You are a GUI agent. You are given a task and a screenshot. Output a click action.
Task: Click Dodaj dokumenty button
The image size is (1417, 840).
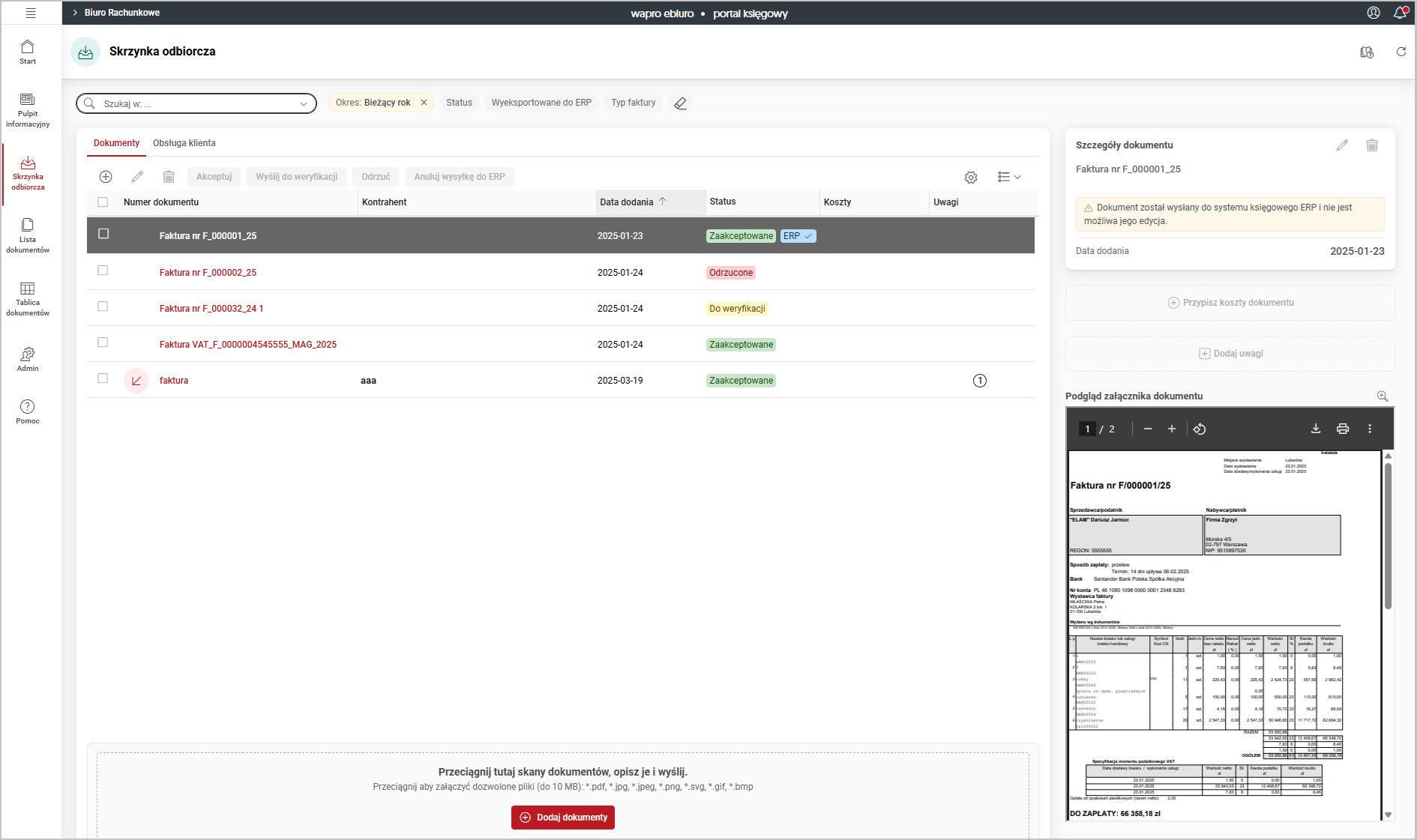pyautogui.click(x=563, y=818)
